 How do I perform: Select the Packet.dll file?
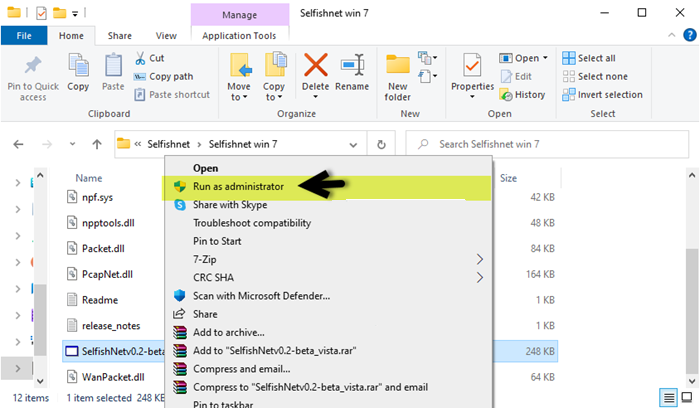click(x=103, y=249)
